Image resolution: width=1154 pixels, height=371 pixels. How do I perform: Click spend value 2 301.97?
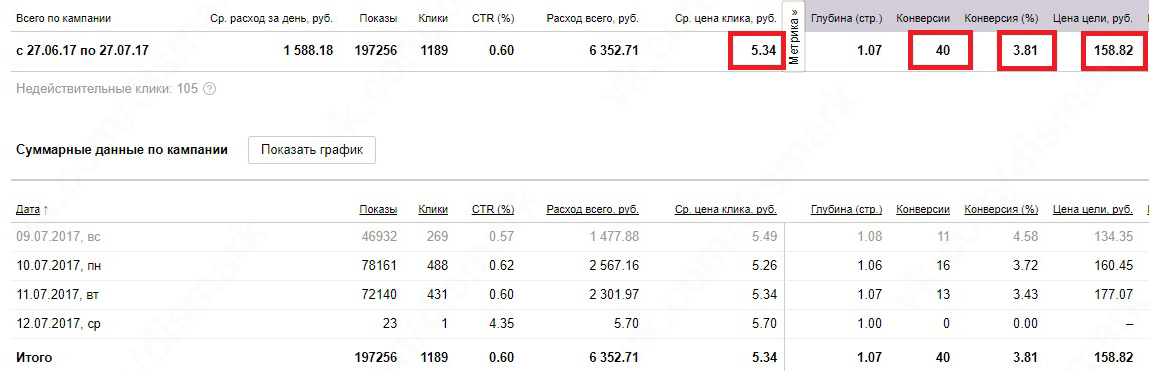[614, 294]
